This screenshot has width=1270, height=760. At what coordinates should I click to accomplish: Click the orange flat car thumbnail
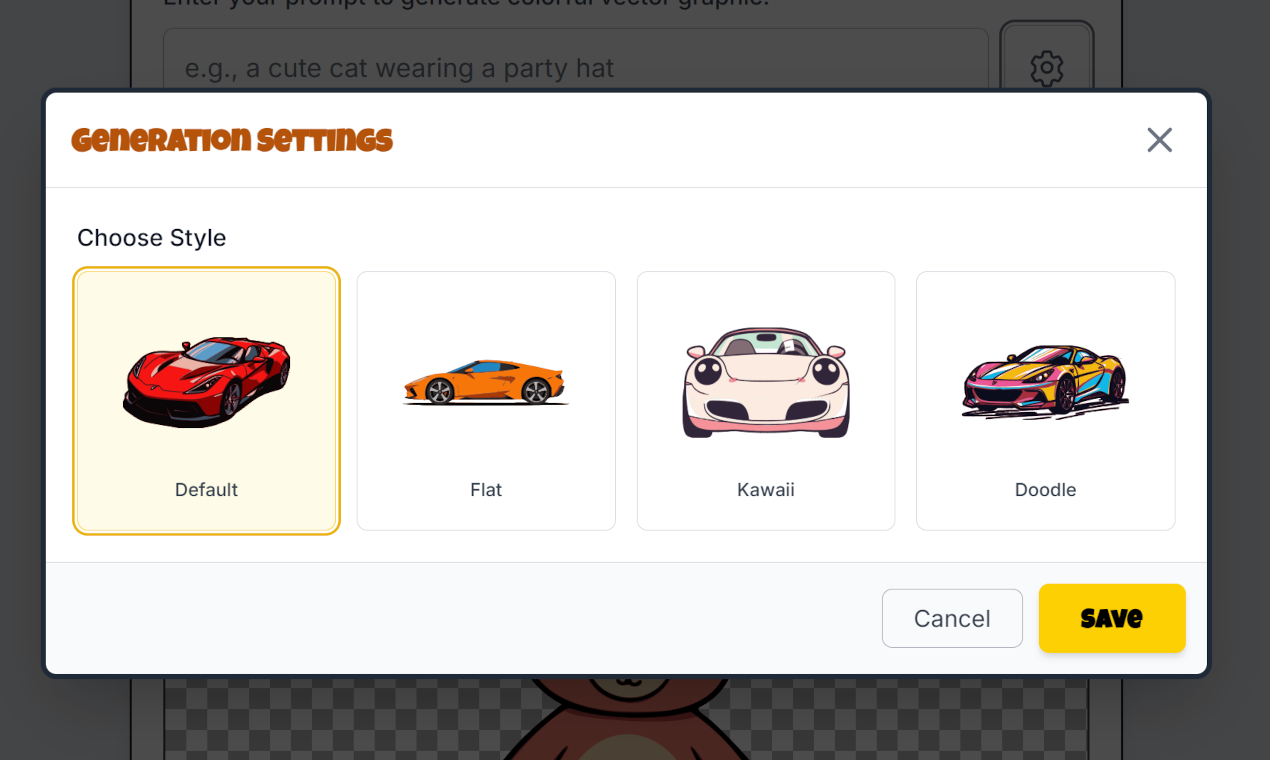click(x=486, y=382)
